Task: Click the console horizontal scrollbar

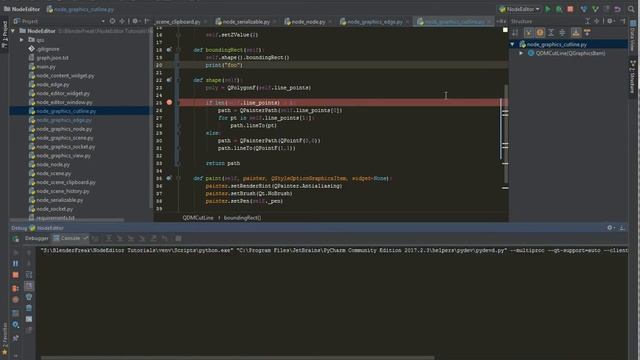Action: 238,358
